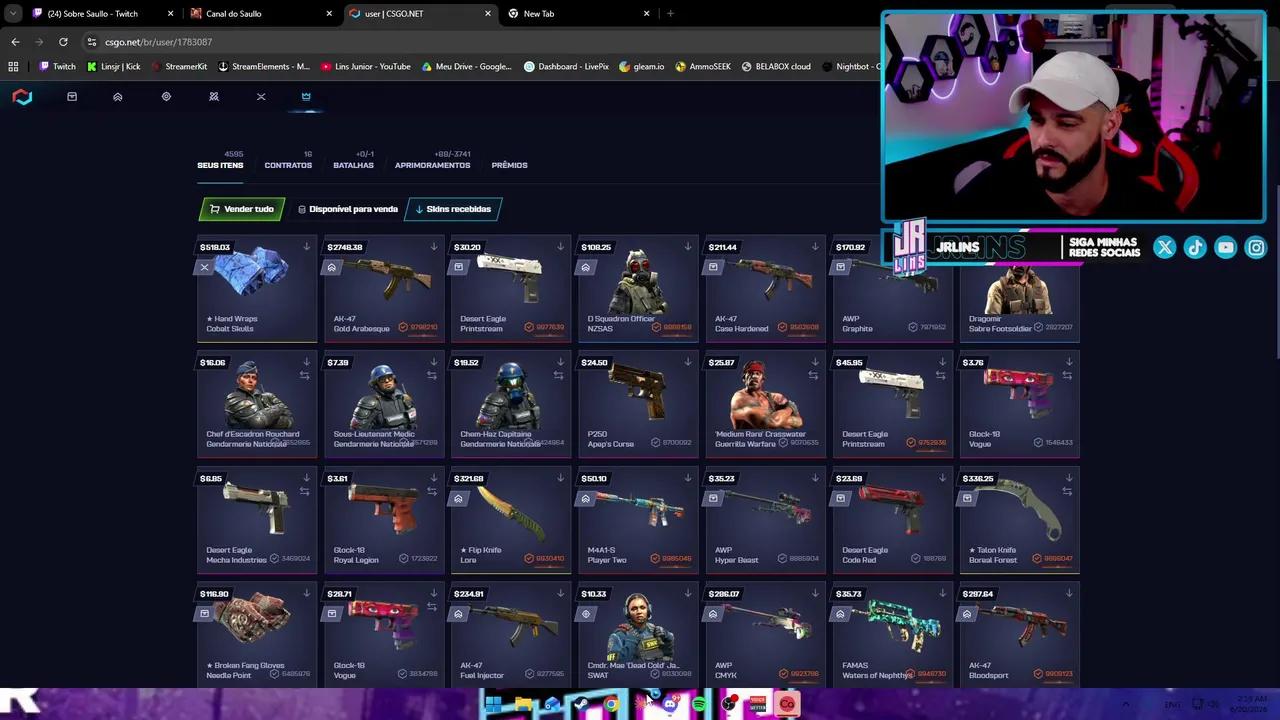Select the highlighted crown icon in navigation
The width and height of the screenshot is (1280, 720).
pyautogui.click(x=306, y=97)
